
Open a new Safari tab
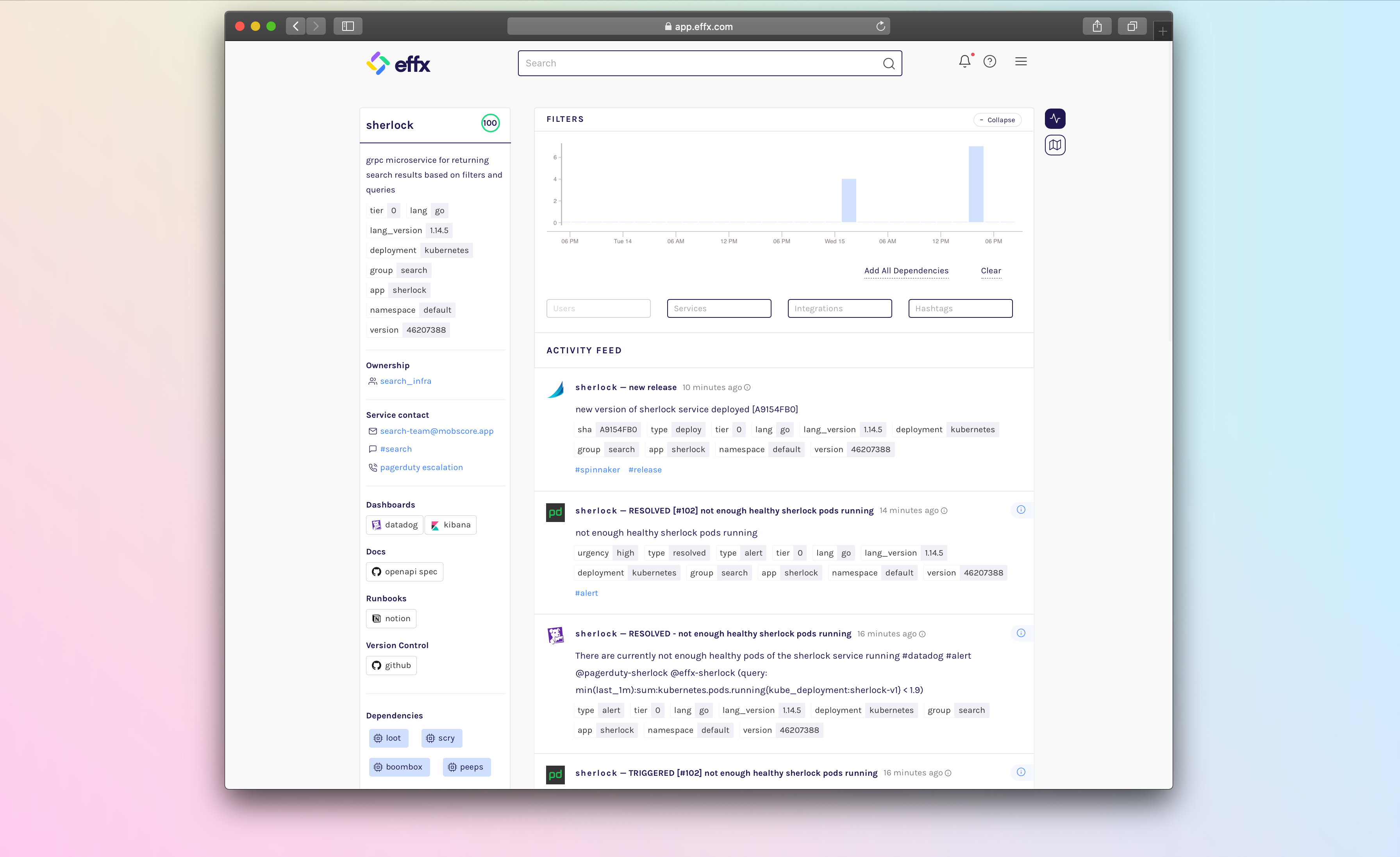click(x=1162, y=31)
